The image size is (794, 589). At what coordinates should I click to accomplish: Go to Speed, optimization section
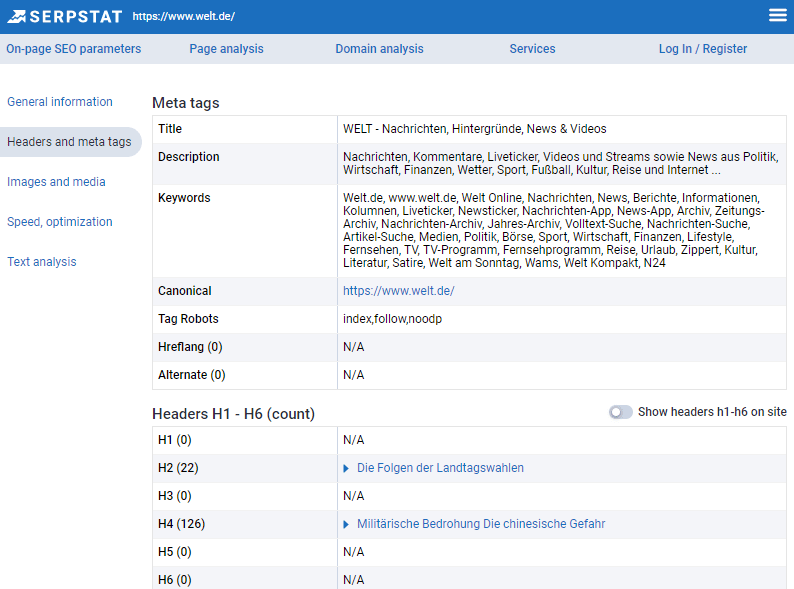(60, 222)
